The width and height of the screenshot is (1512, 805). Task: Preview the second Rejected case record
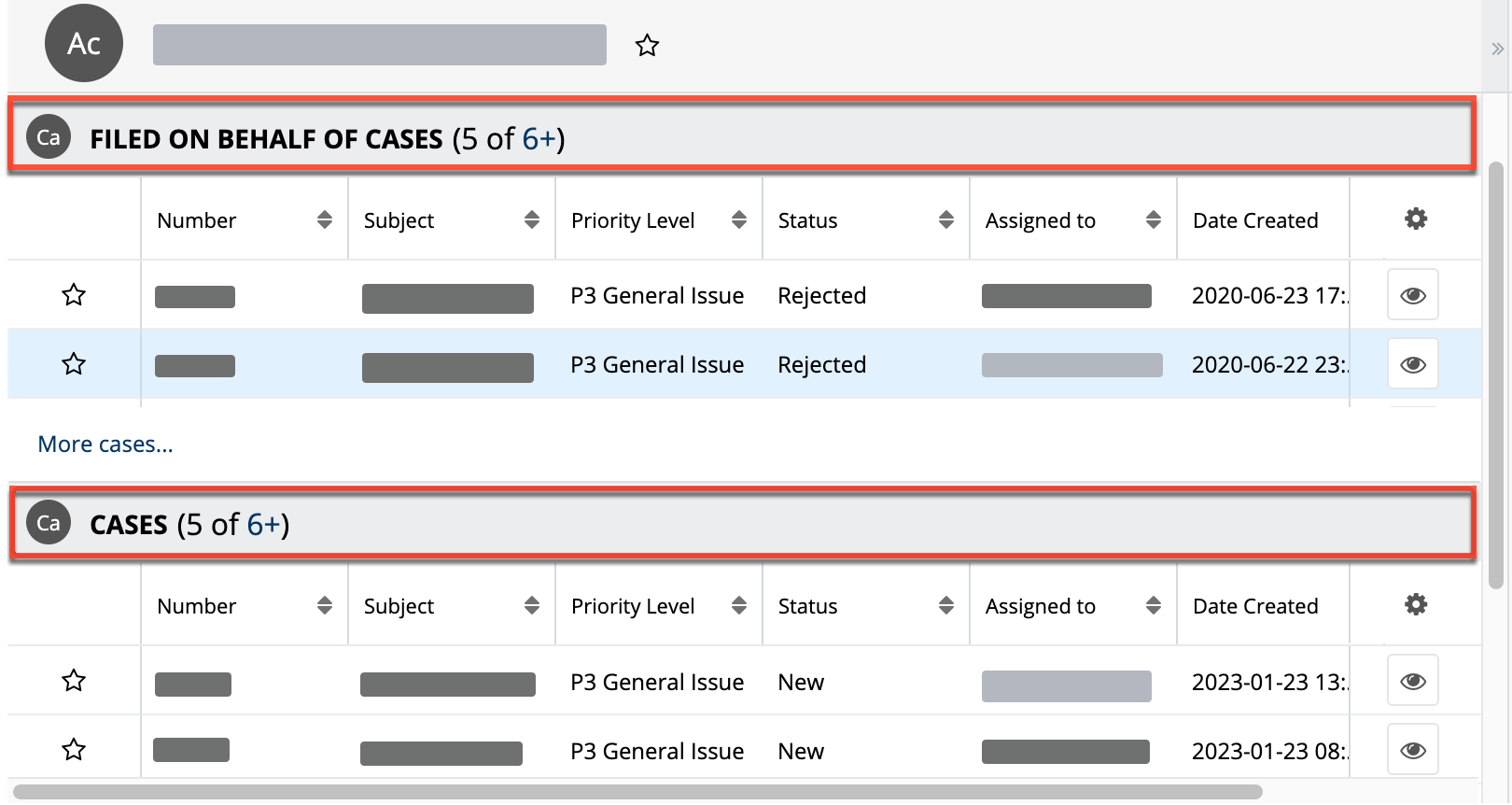[1412, 363]
